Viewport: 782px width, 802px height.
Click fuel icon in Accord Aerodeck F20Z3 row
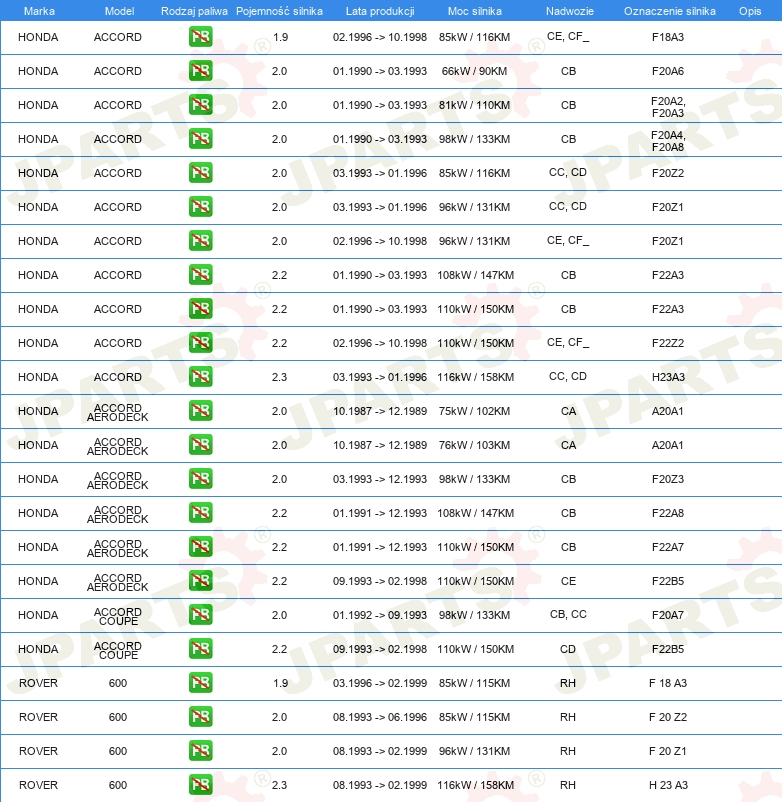tap(200, 479)
